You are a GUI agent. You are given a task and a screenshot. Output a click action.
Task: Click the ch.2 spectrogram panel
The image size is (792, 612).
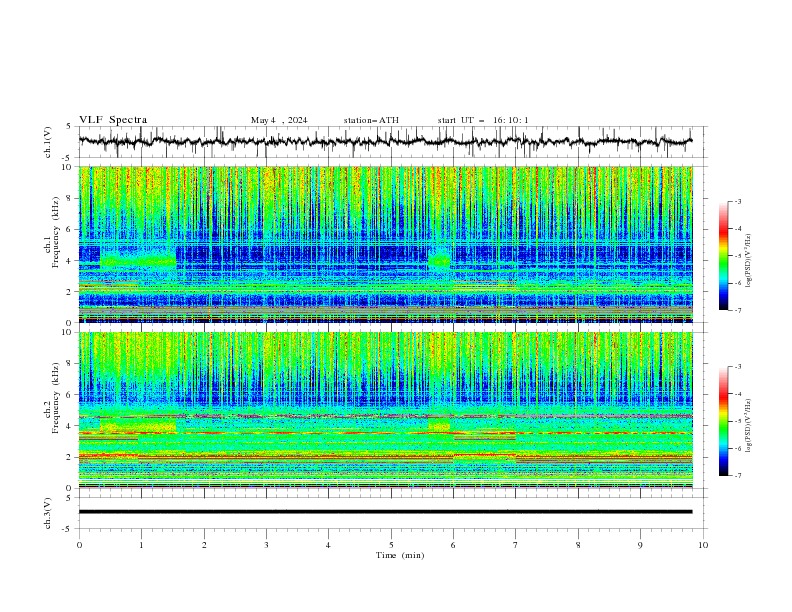click(x=385, y=410)
